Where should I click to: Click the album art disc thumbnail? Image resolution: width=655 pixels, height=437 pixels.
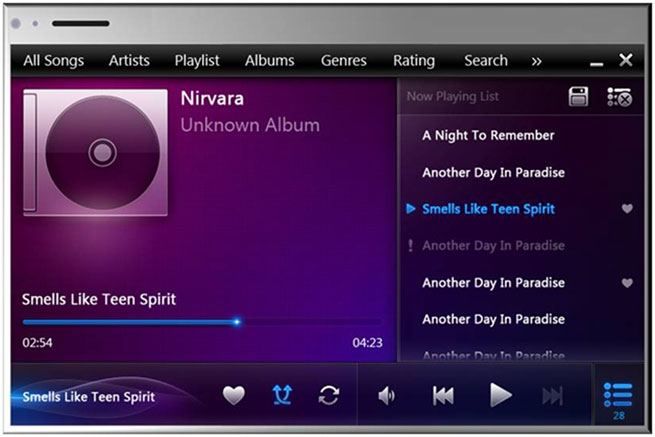click(x=96, y=152)
